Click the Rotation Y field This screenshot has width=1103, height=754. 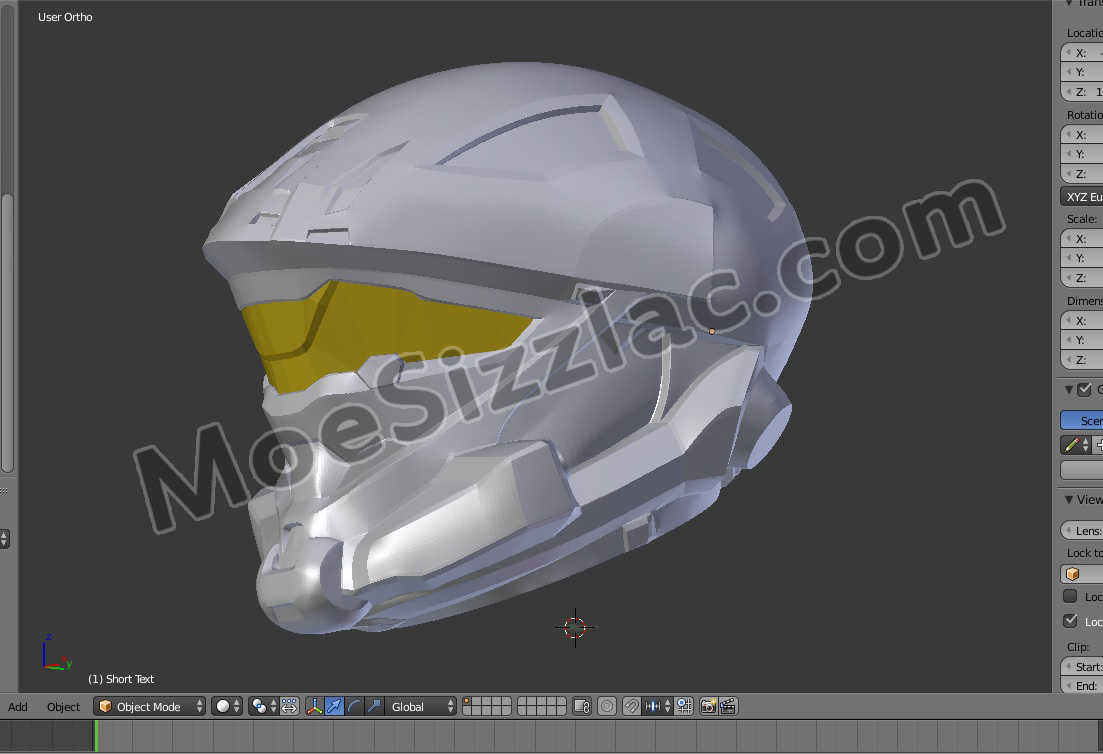point(1082,154)
